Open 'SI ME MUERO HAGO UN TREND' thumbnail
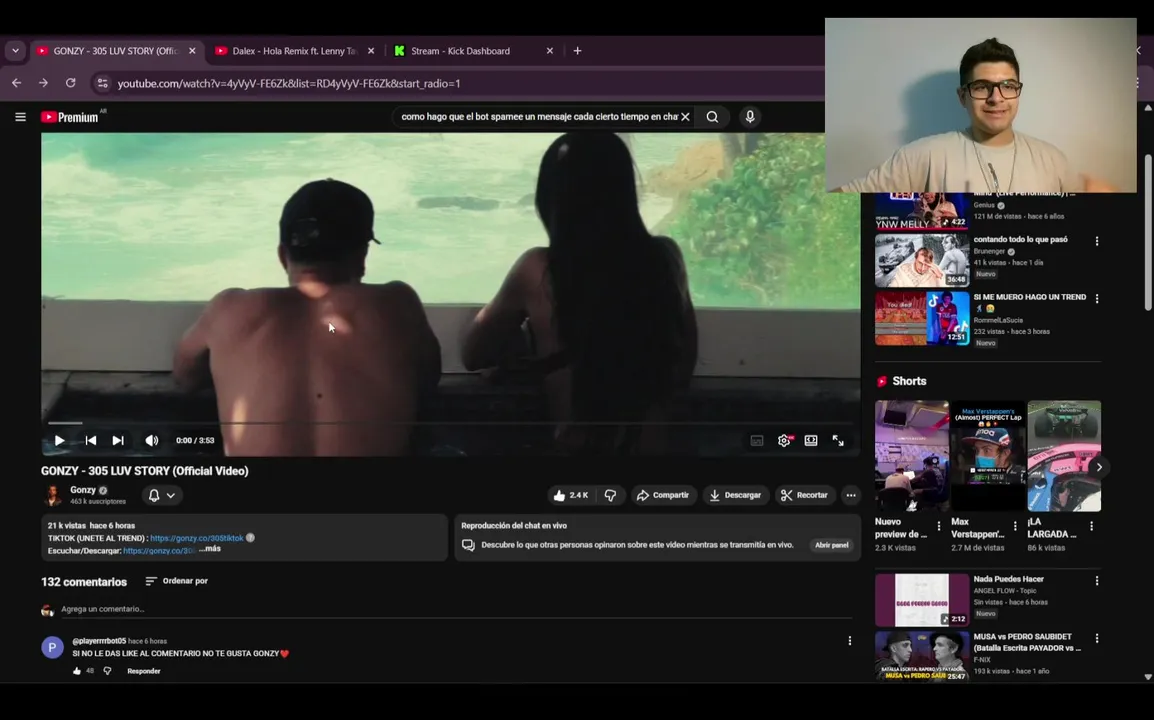 pos(921,318)
